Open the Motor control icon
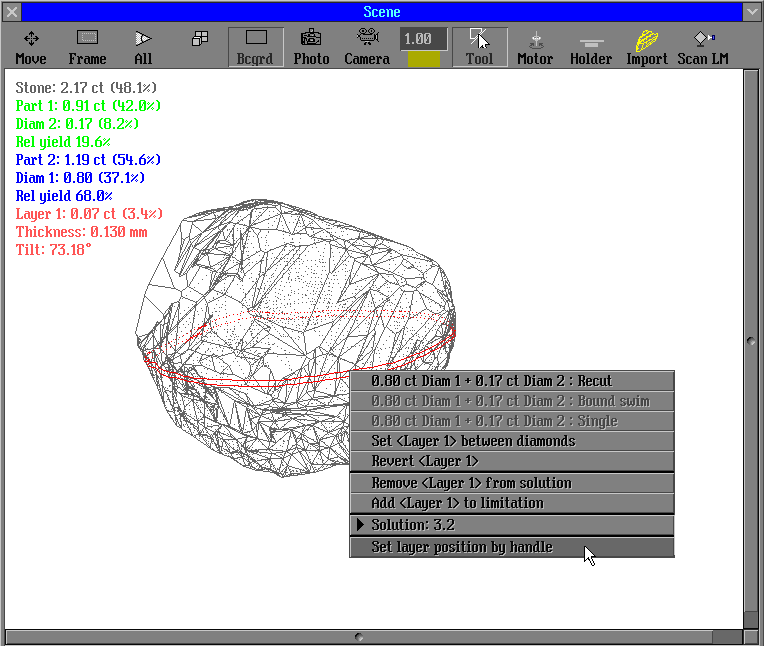Viewport: 764px width, 646px height. click(x=535, y=46)
